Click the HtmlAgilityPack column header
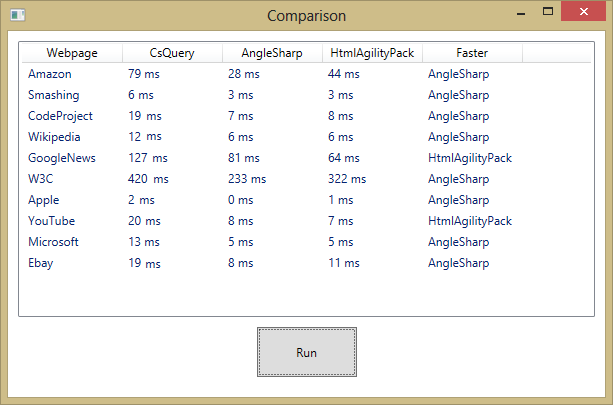 [373, 53]
